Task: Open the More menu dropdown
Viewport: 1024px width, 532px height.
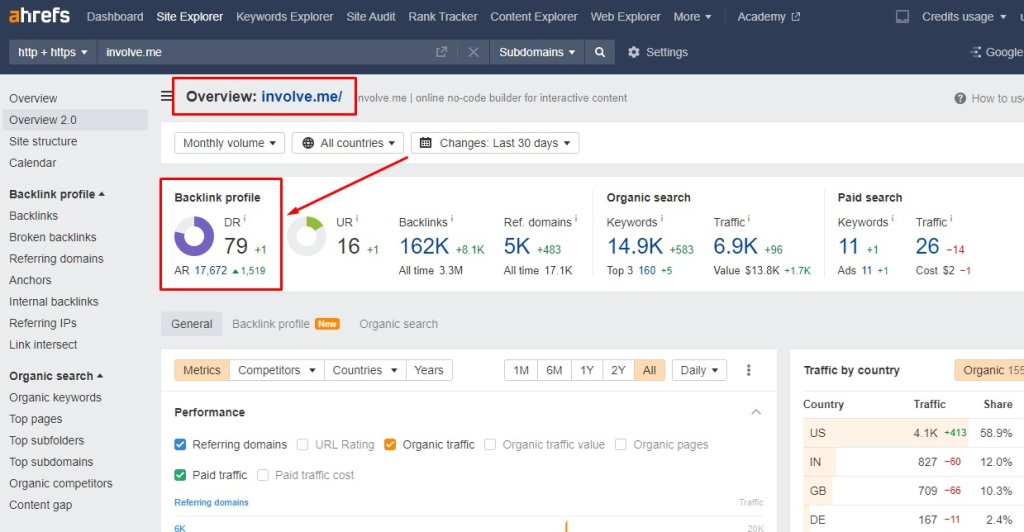Action: tap(692, 16)
